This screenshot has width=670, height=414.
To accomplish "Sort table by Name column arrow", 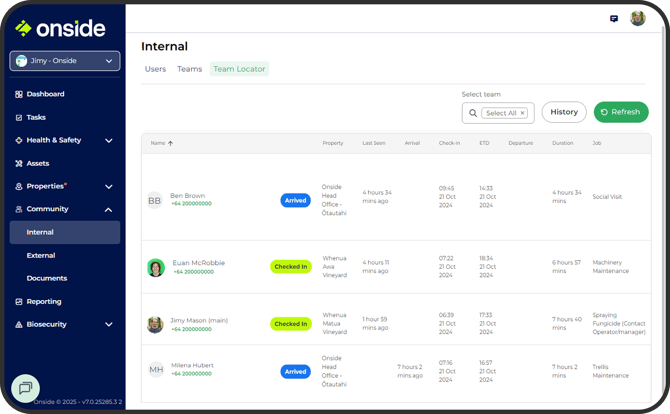I will 170,143.
